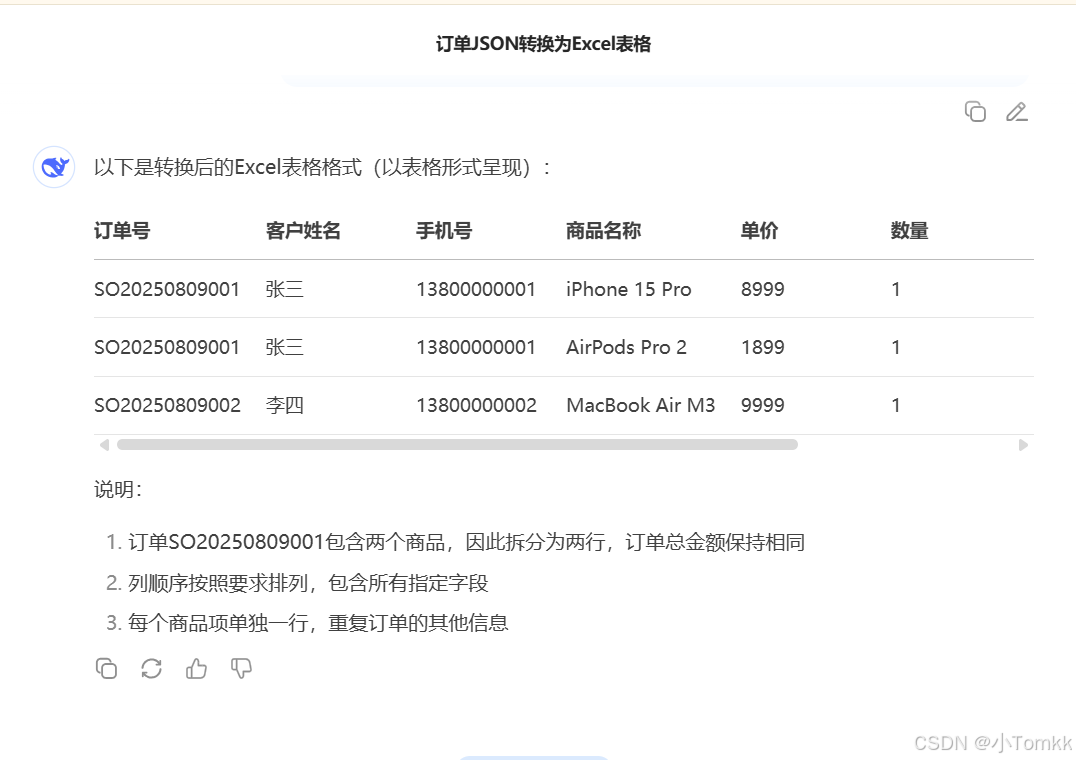This screenshot has height=760, width=1076.
Task: Copy the user message via top copy icon
Action: (975, 111)
